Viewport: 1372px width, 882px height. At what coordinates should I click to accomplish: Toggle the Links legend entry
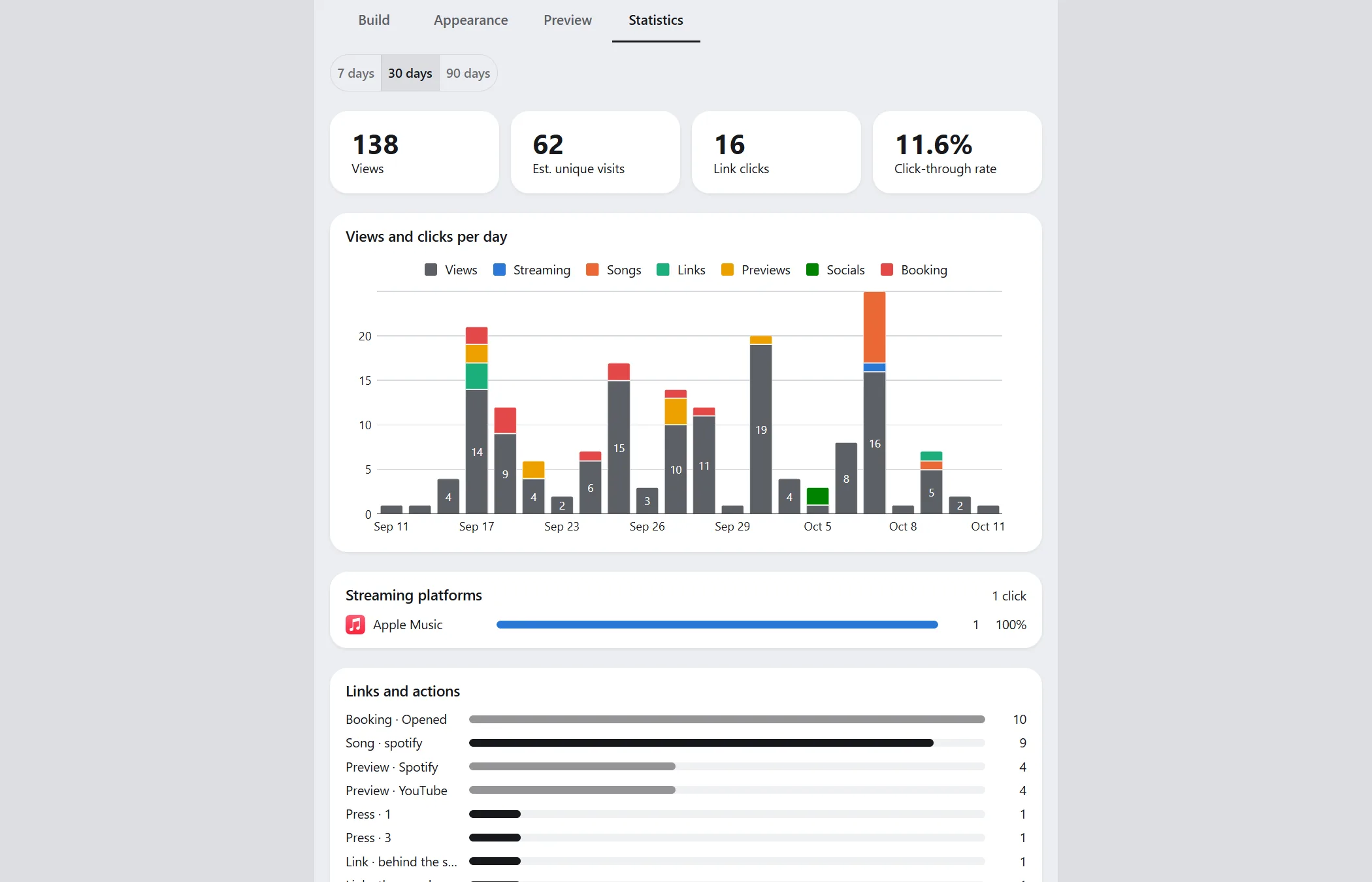coord(681,270)
